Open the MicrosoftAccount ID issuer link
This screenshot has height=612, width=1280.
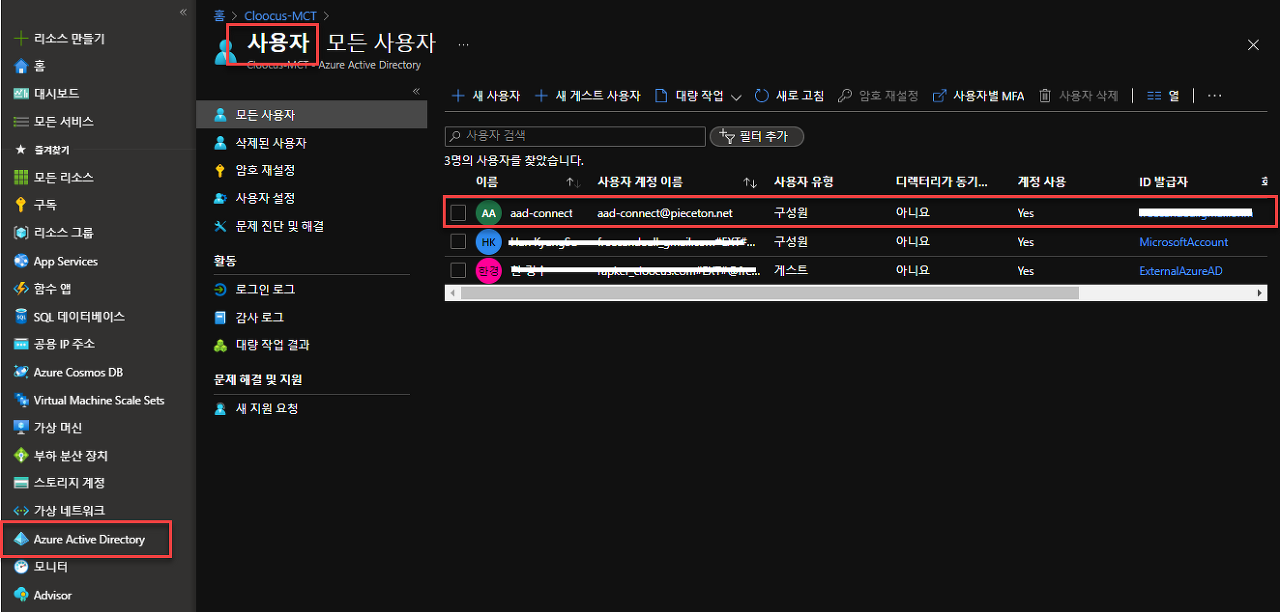[x=1184, y=242]
